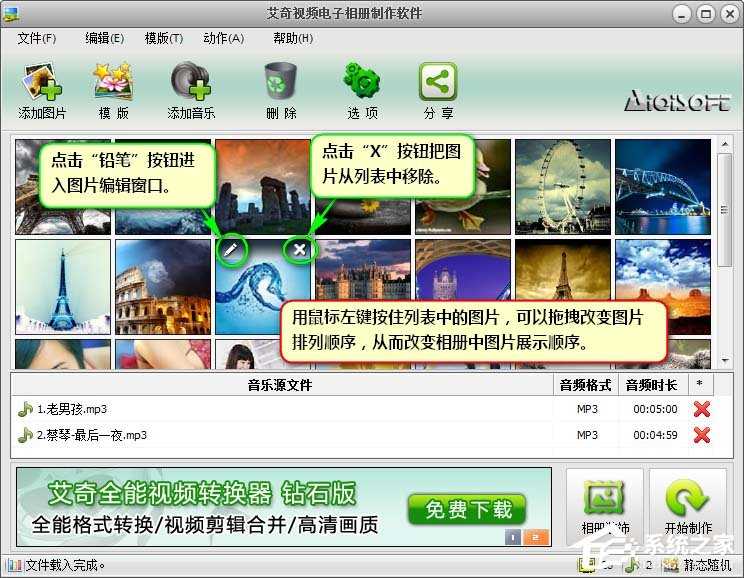Screen dimensions: 744x578
Task: Click the 删除 trash can icon
Action: (281, 82)
